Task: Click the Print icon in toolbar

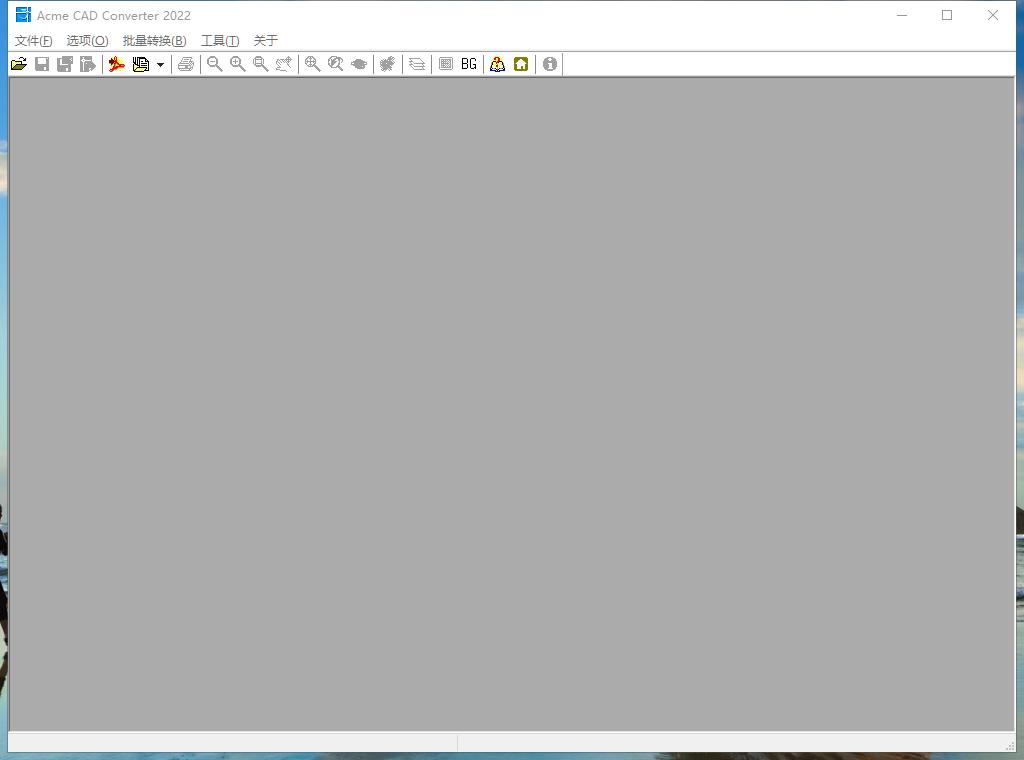Action: [x=186, y=64]
